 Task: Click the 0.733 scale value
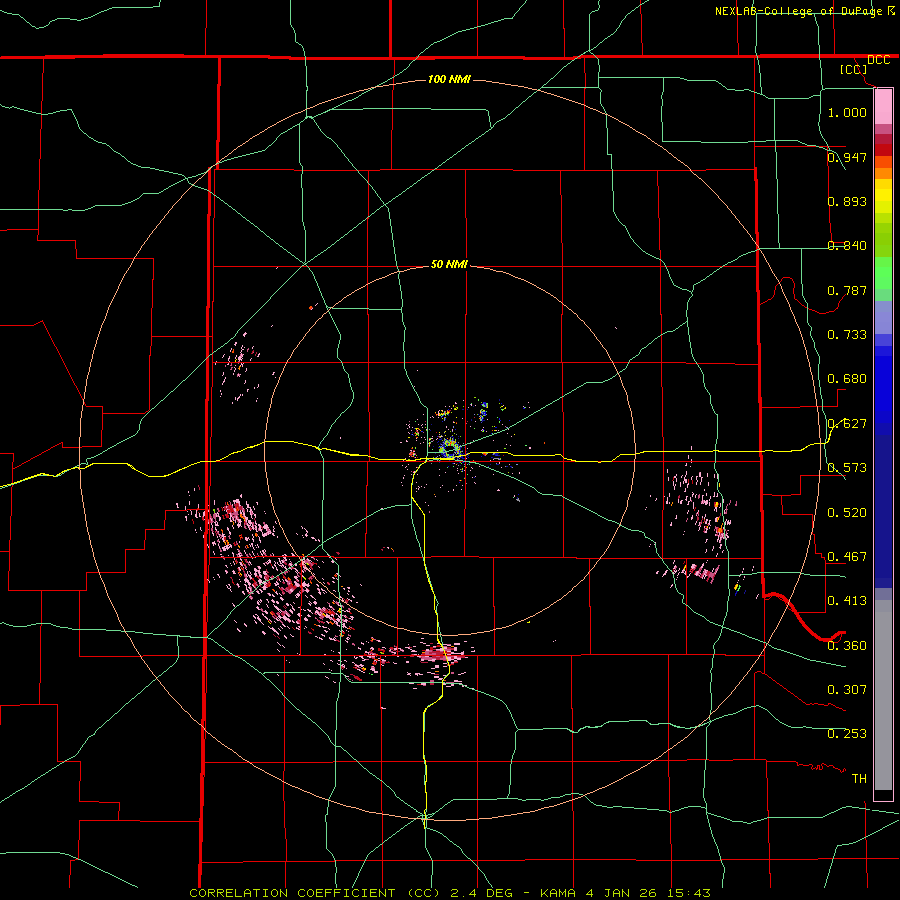pos(847,334)
